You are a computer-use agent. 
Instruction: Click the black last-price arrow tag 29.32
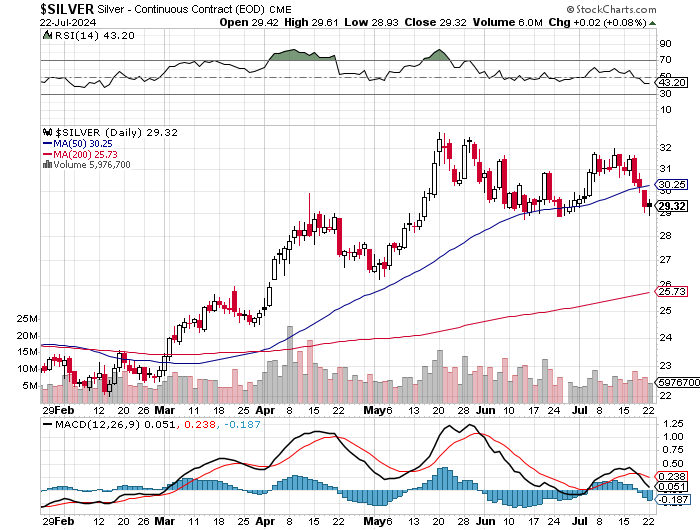pyautogui.click(x=672, y=206)
